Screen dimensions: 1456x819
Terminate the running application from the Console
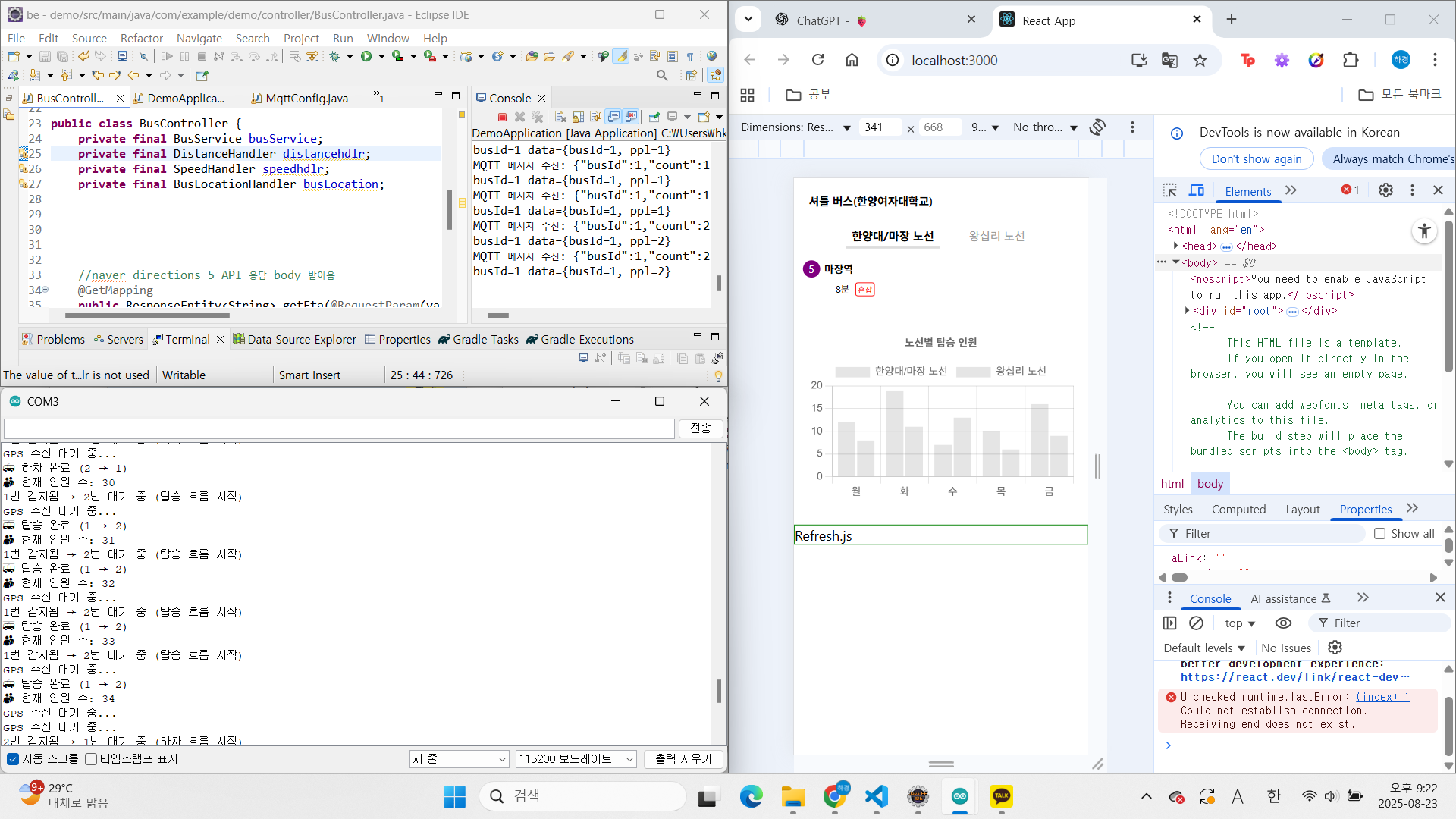tap(502, 117)
